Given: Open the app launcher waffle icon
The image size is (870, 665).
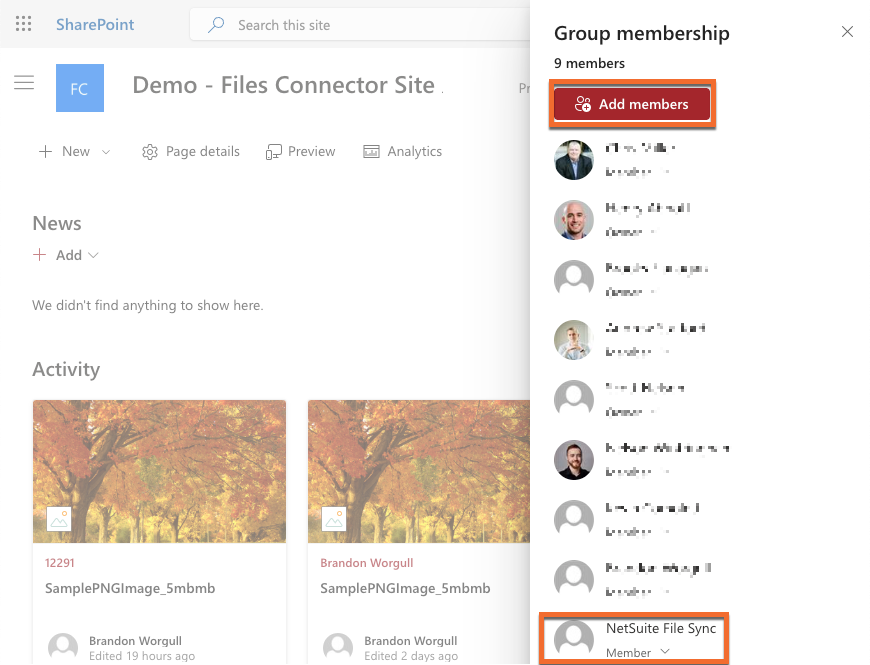Looking at the screenshot, I should pyautogui.click(x=24, y=25).
